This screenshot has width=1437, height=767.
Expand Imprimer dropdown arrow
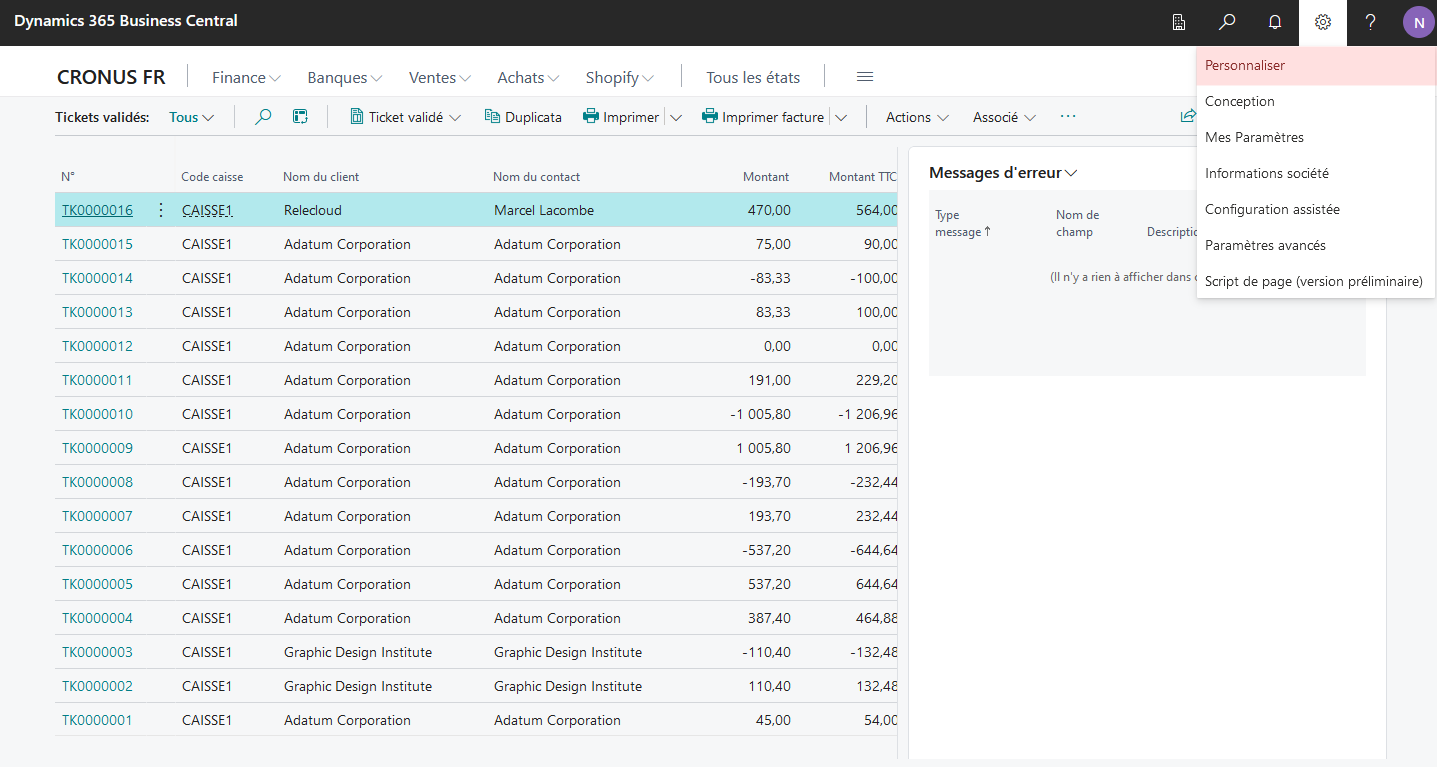point(676,117)
